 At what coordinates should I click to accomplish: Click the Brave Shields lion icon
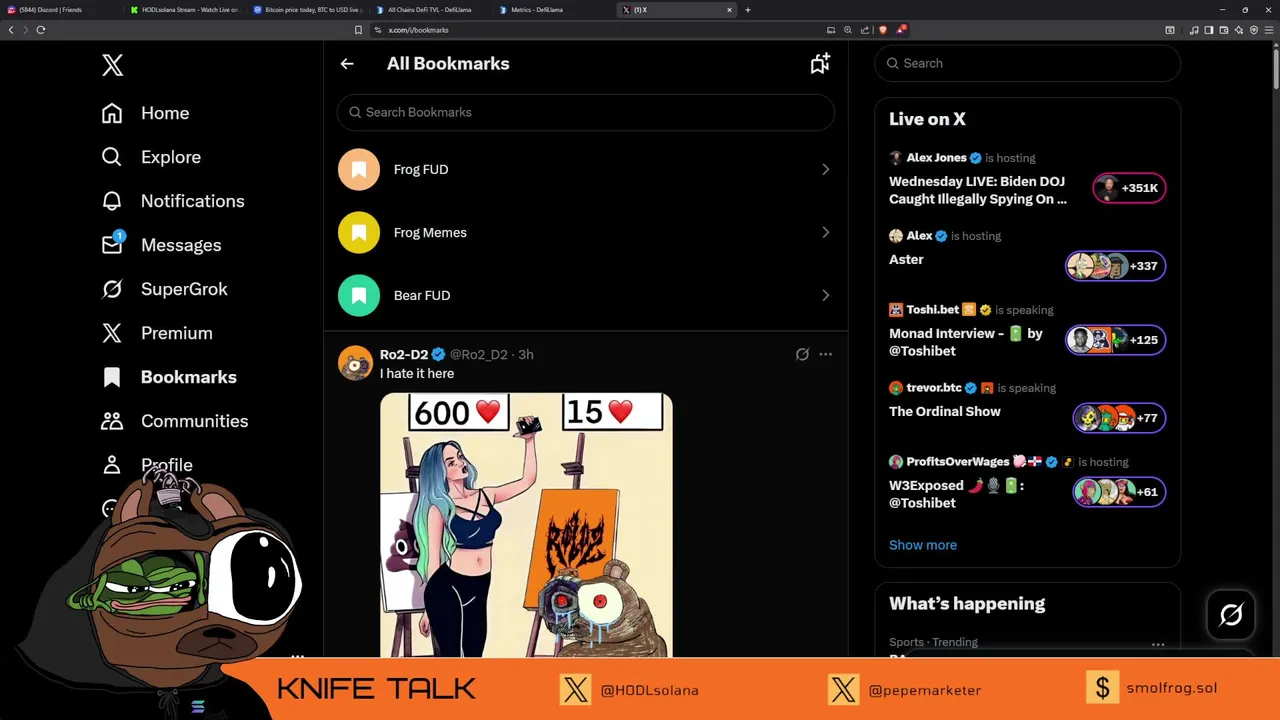pyautogui.click(x=882, y=30)
